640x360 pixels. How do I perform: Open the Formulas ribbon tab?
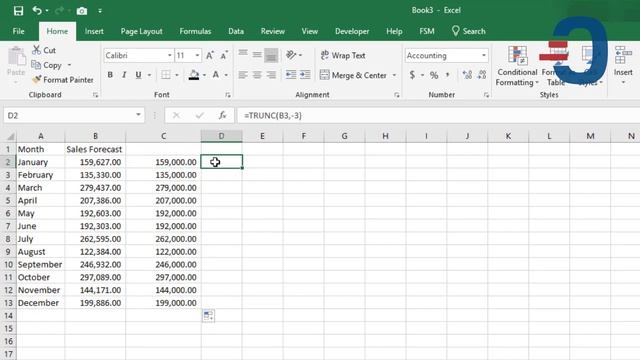[x=195, y=31]
